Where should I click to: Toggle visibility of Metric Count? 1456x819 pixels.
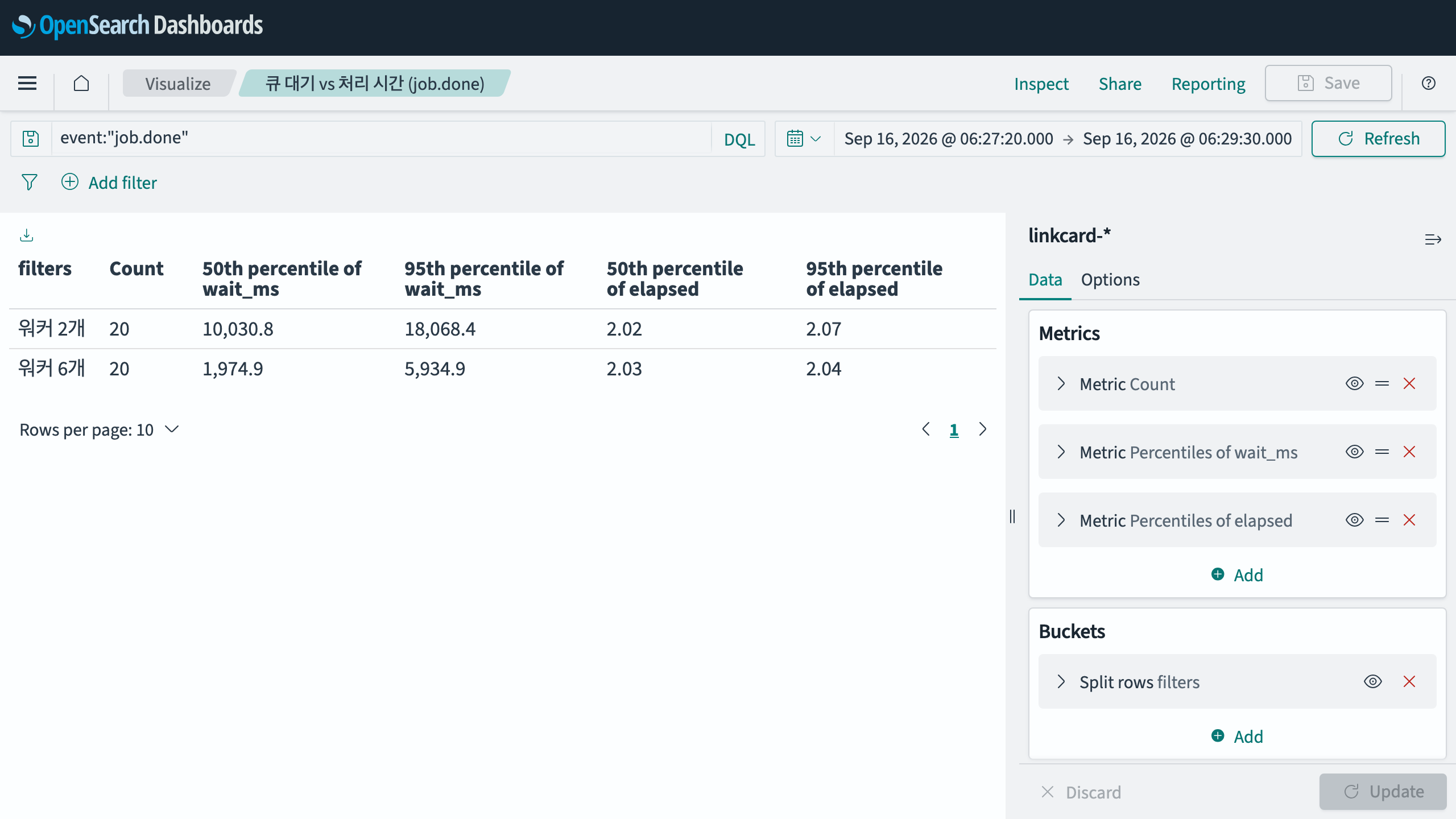pos(1355,383)
